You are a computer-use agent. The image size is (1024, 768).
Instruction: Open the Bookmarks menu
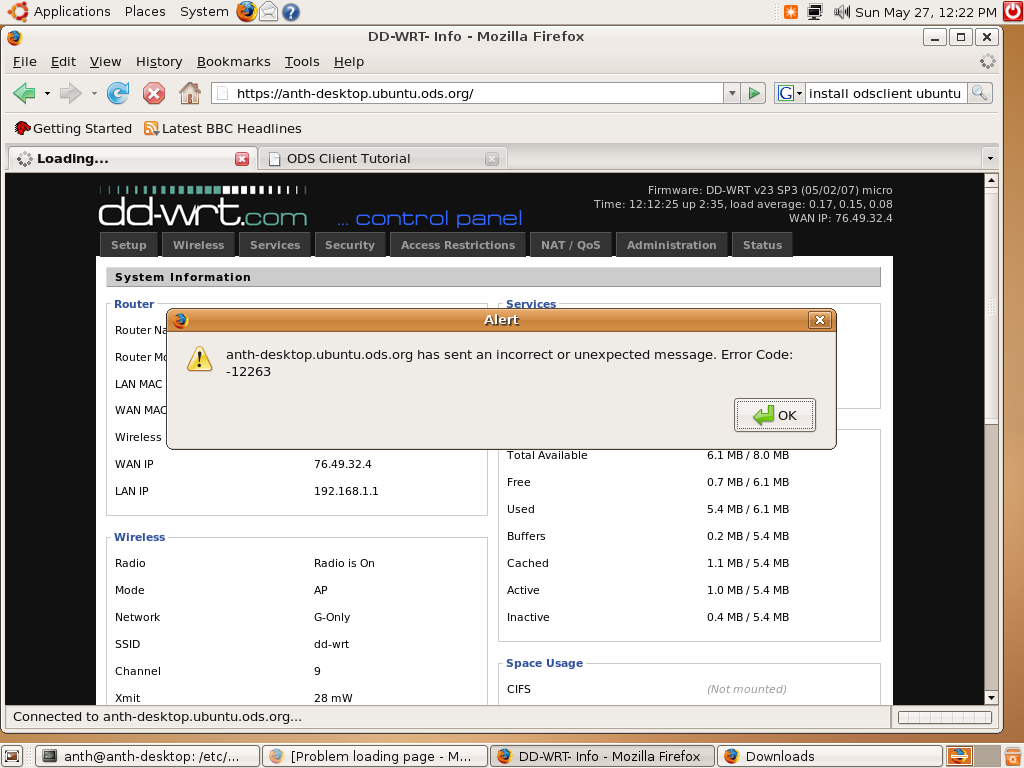click(x=233, y=61)
